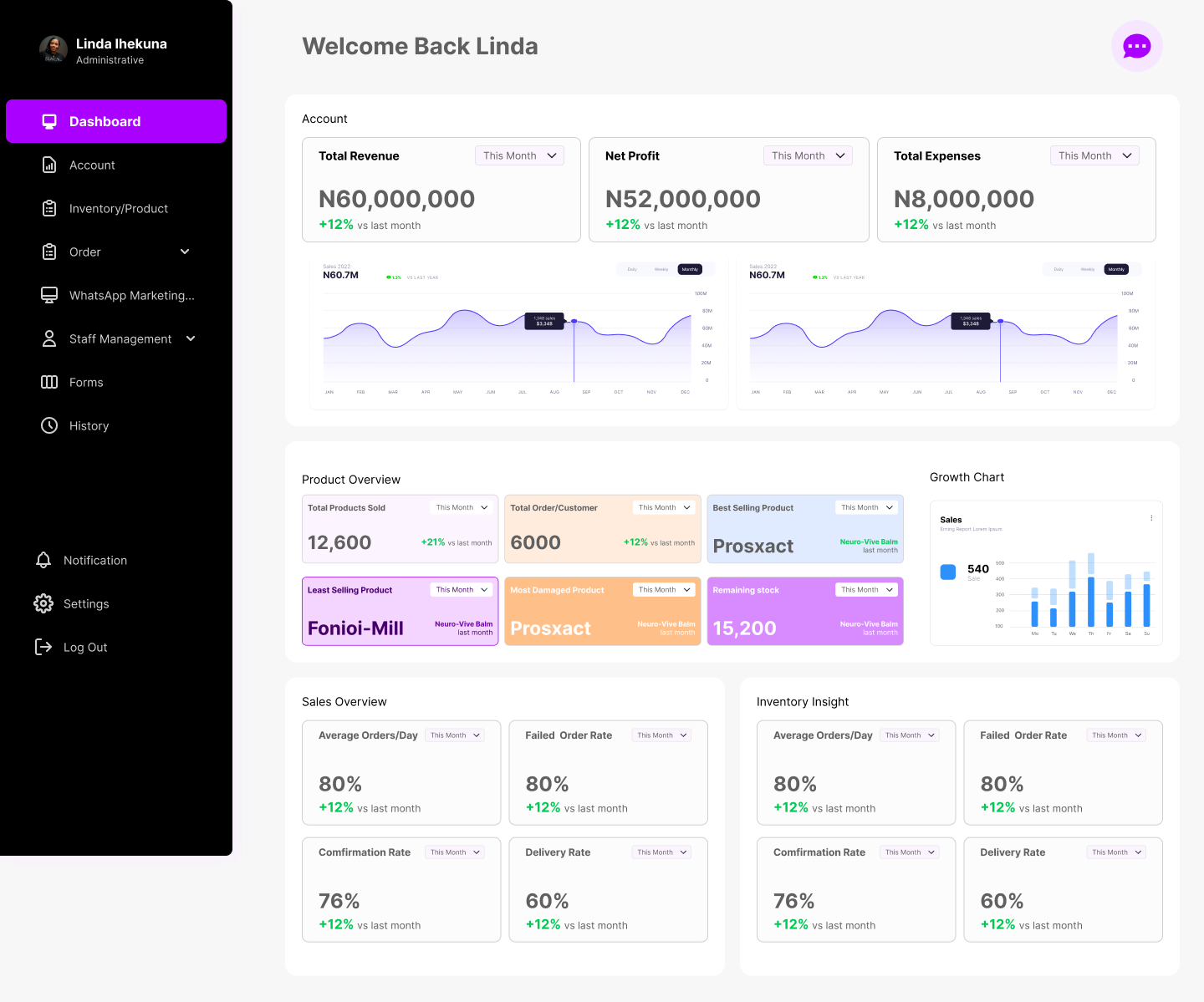1204x1002 pixels.
Task: Select Weekly on chart below Total Expenses
Action: (1088, 269)
